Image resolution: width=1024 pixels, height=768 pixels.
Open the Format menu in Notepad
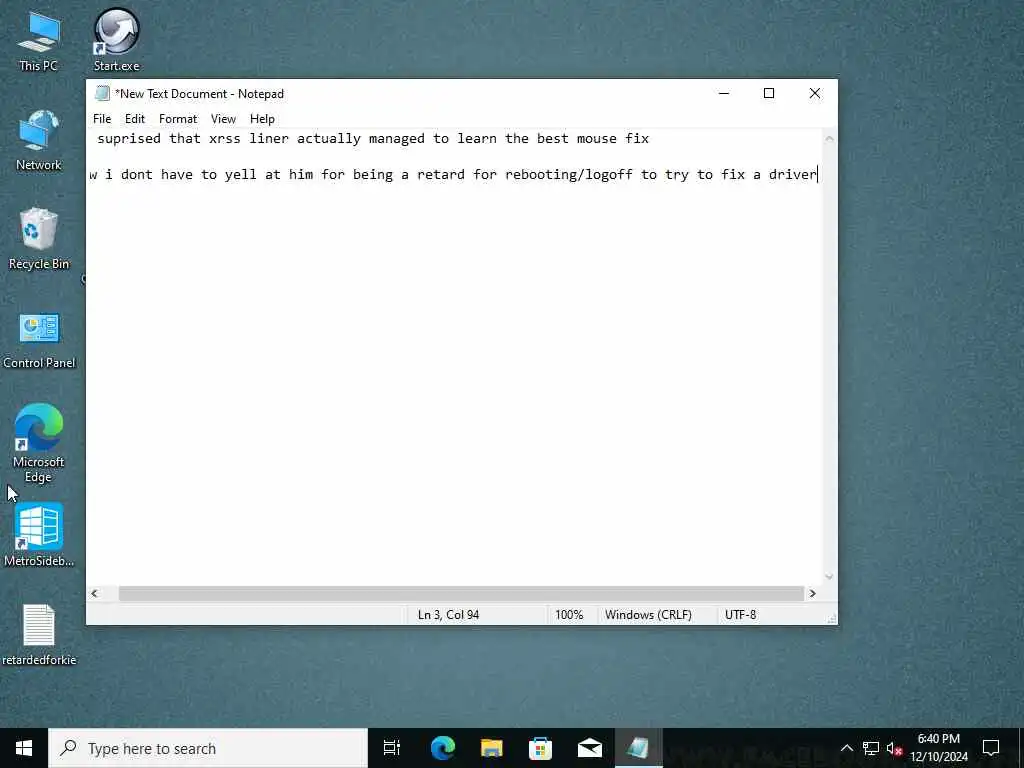(x=178, y=119)
